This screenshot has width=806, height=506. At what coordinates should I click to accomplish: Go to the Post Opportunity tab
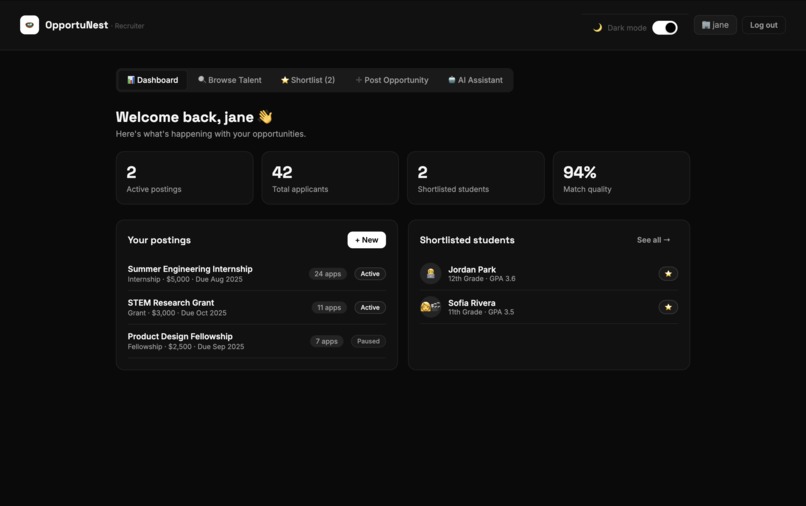(x=392, y=80)
